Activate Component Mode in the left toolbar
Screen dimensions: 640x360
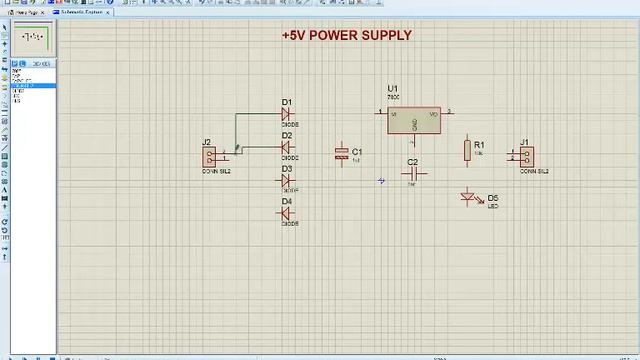4,36
